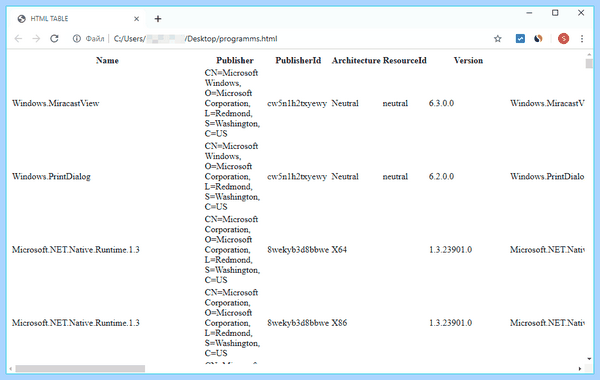Click the horizontal scrollbar right arrow

[580, 369]
